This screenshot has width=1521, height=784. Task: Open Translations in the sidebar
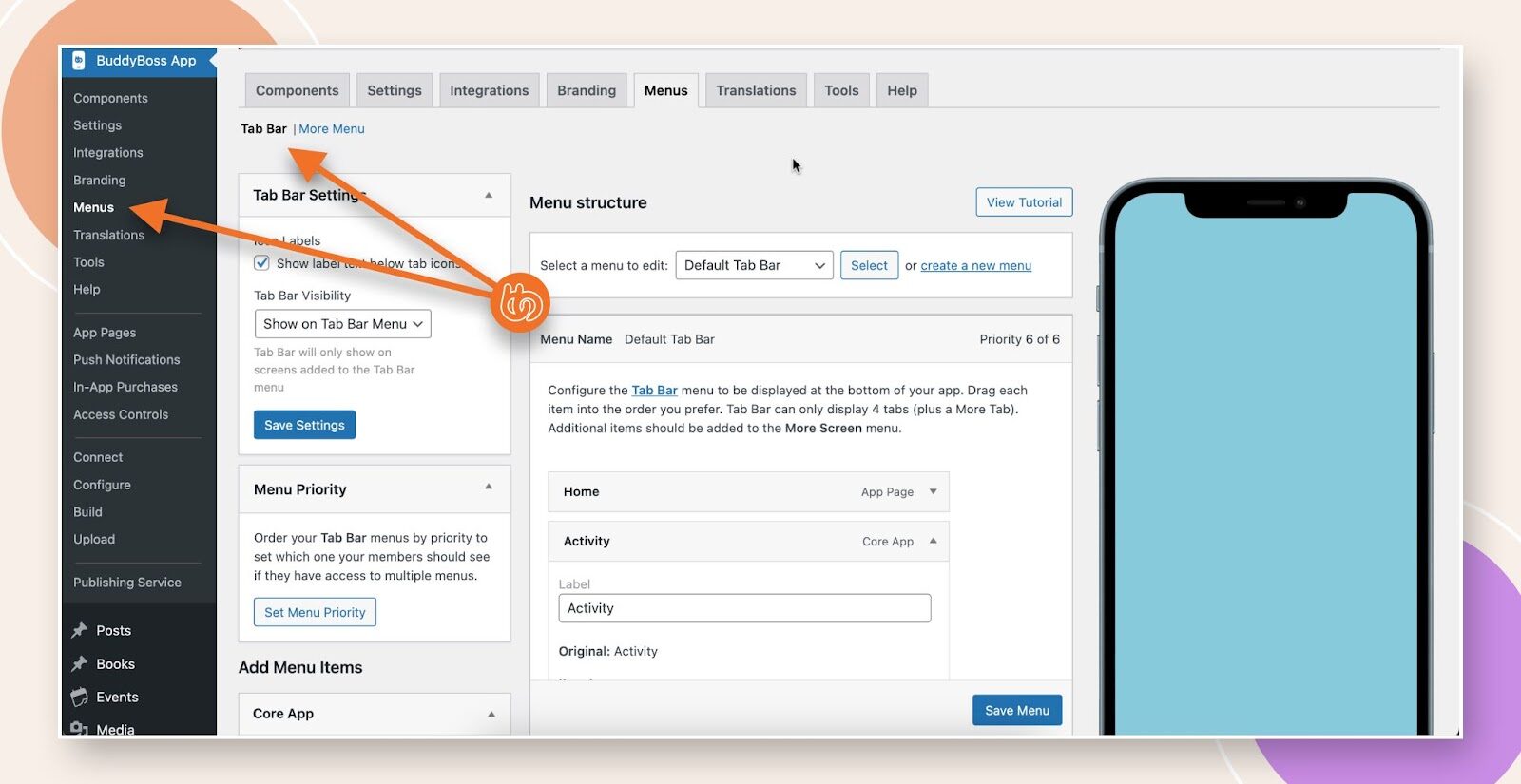click(x=108, y=235)
